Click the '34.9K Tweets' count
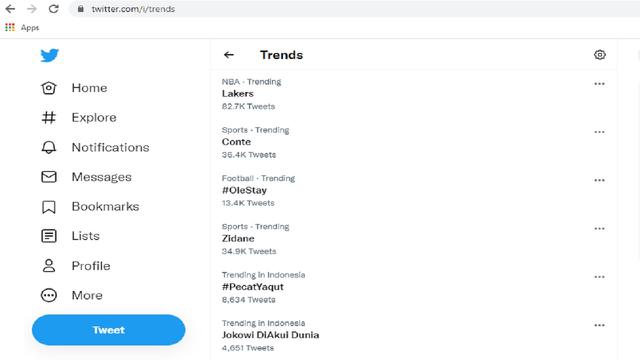Viewport: 640px width, 360px height. [249, 251]
